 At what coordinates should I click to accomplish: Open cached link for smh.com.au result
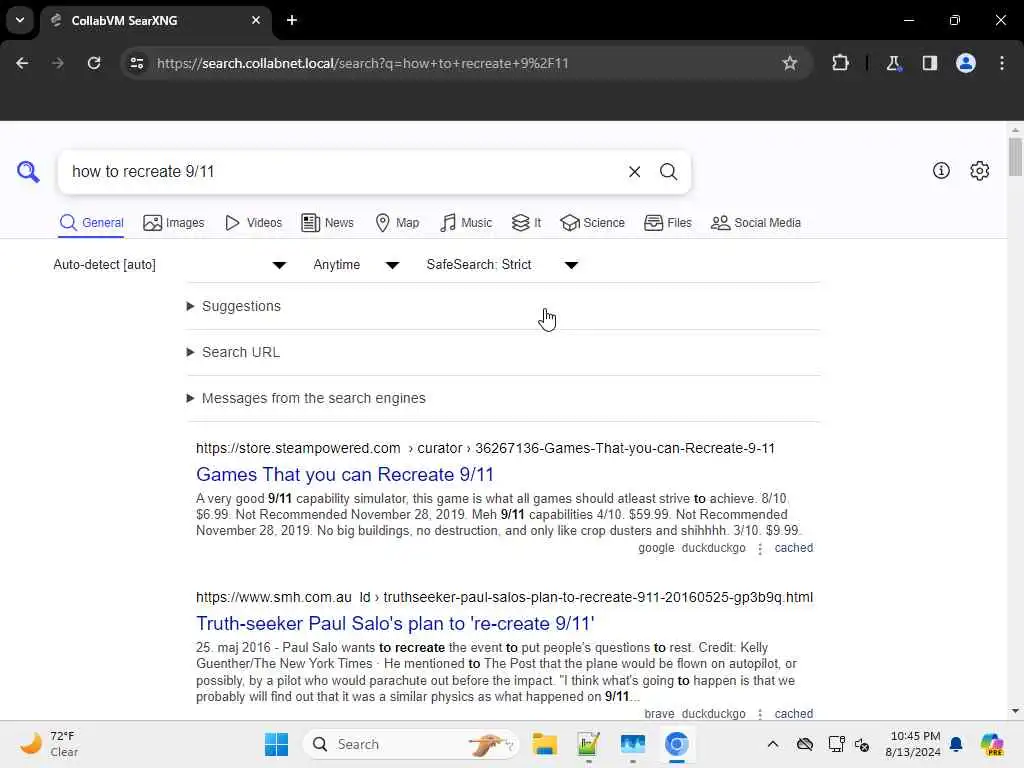pos(793,714)
